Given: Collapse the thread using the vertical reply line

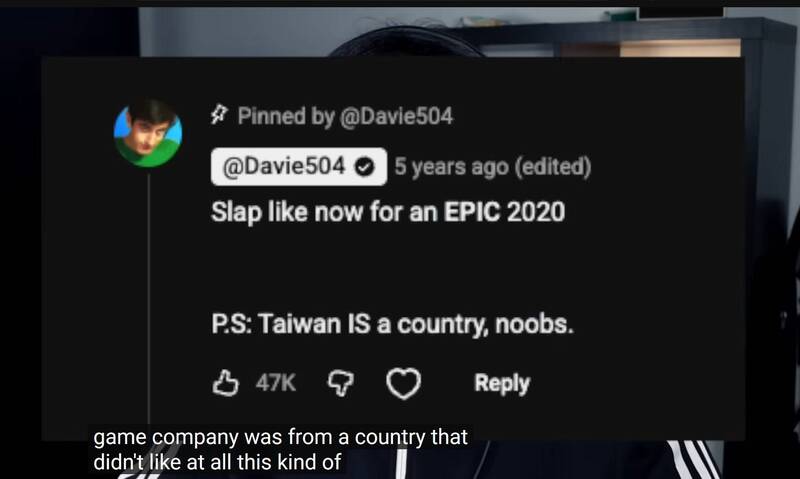Looking at the screenshot, I should (x=149, y=298).
